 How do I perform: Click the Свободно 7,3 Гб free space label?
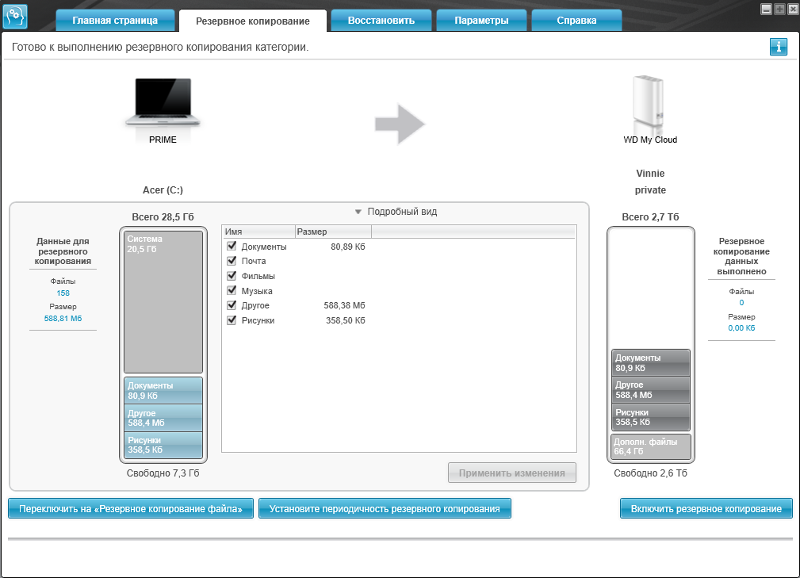point(163,473)
